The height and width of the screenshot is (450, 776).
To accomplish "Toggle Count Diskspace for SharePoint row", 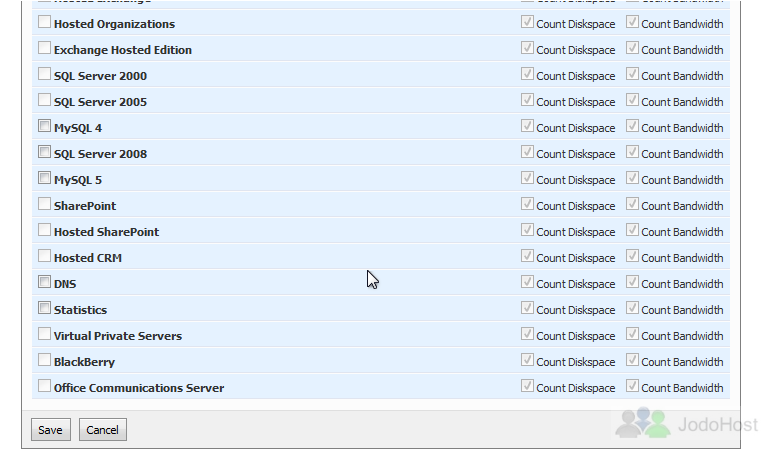I will (x=527, y=204).
